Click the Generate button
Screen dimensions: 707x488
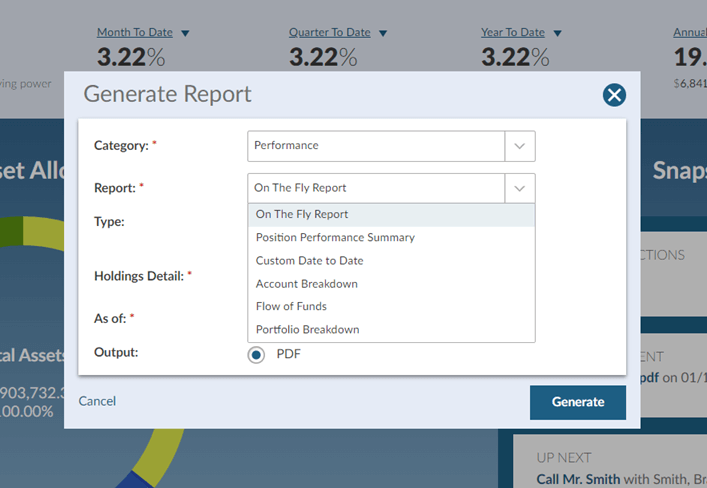pyautogui.click(x=578, y=402)
